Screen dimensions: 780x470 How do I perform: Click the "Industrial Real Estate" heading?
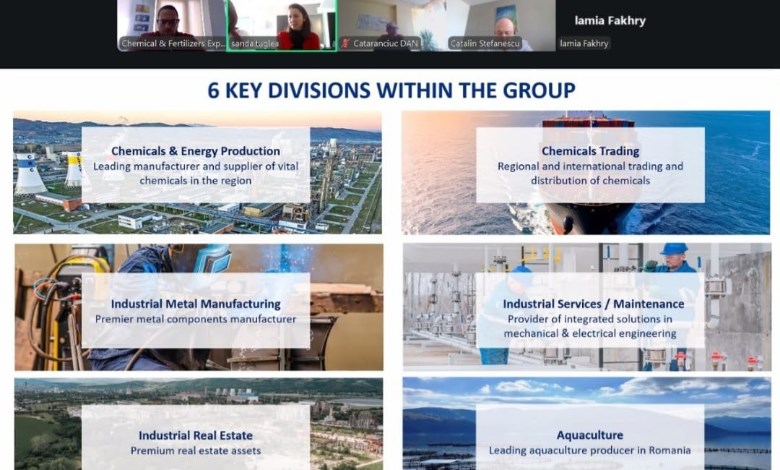[x=195, y=436]
